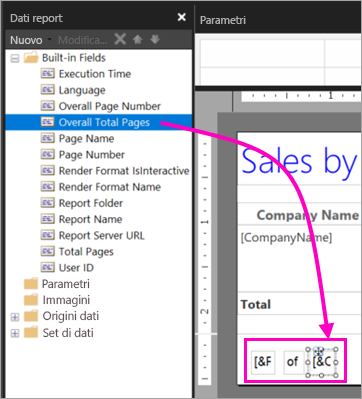Select User ID field
The width and height of the screenshot is (362, 399).
(x=76, y=268)
